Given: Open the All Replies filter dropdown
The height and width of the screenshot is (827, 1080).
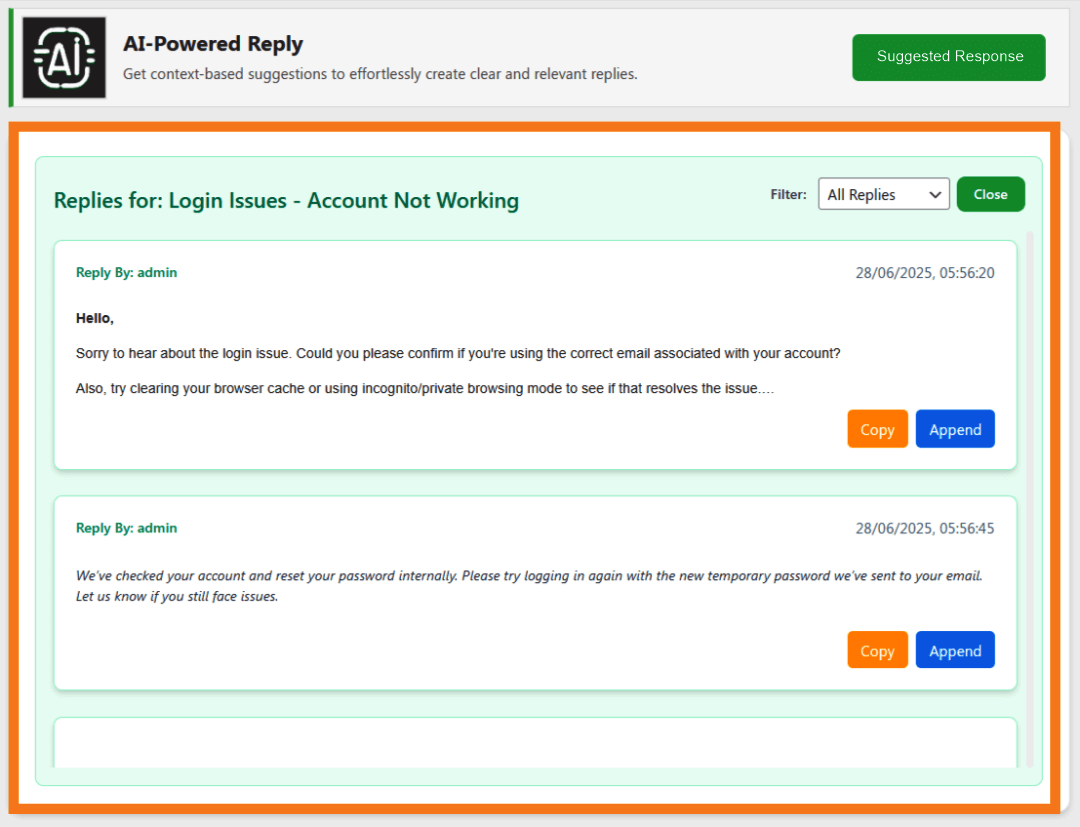Looking at the screenshot, I should (x=883, y=195).
